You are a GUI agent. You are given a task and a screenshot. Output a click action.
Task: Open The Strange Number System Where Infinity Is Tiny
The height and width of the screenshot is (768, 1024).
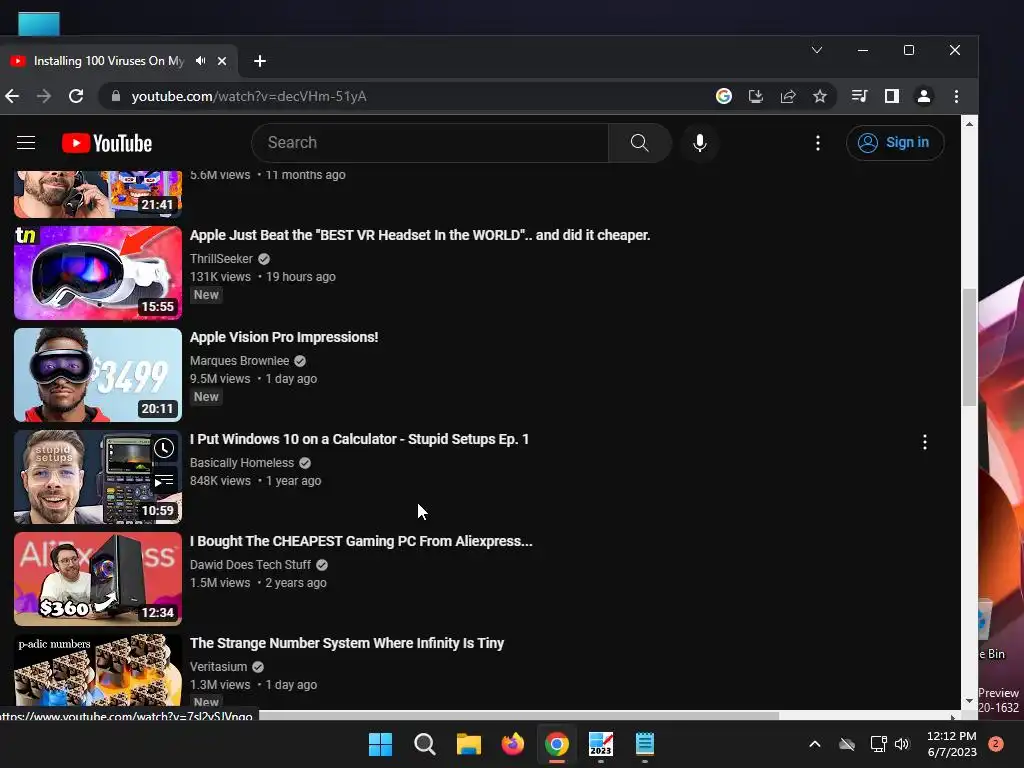click(347, 643)
